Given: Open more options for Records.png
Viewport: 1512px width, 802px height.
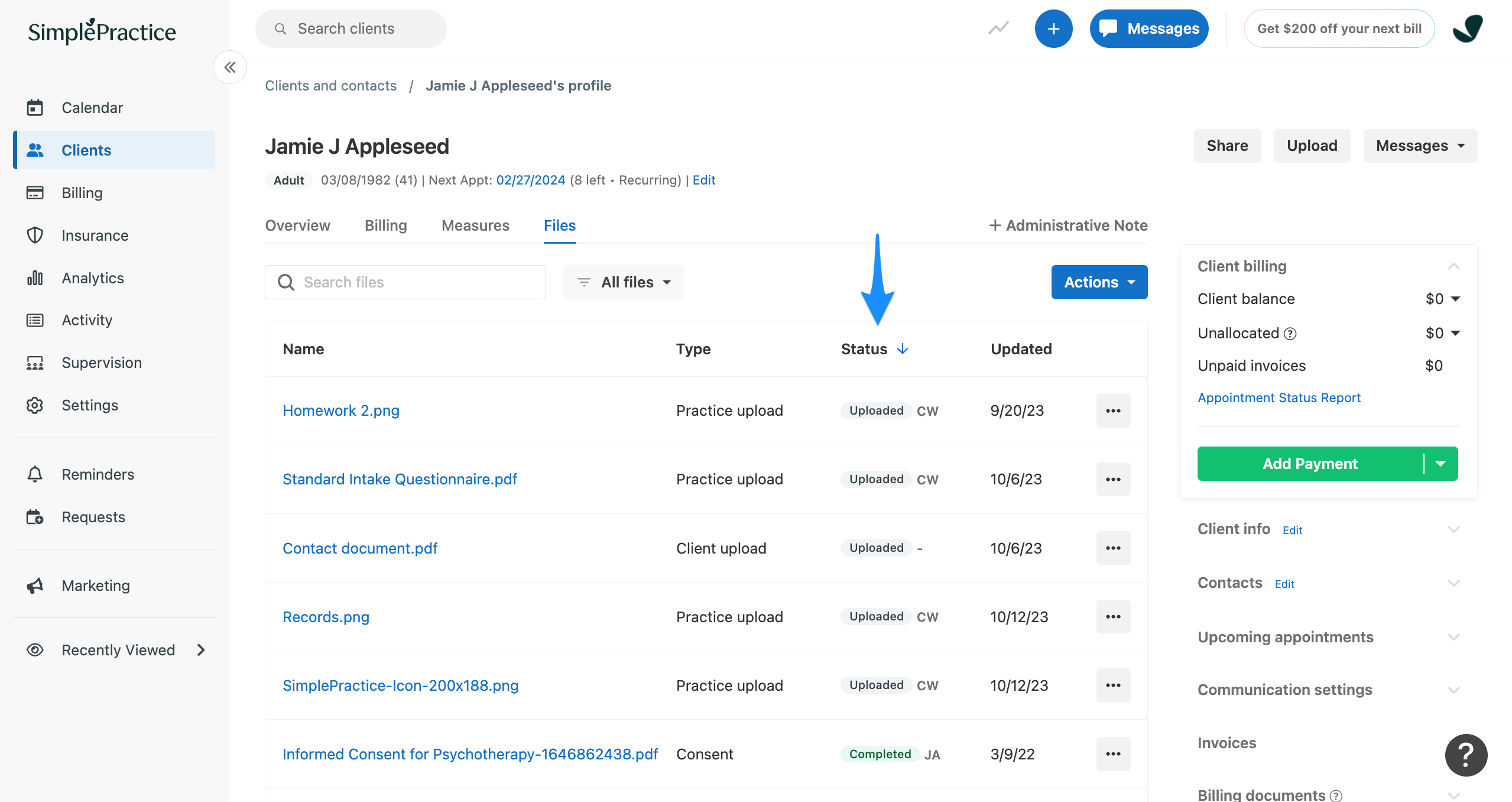Looking at the screenshot, I should (1113, 617).
